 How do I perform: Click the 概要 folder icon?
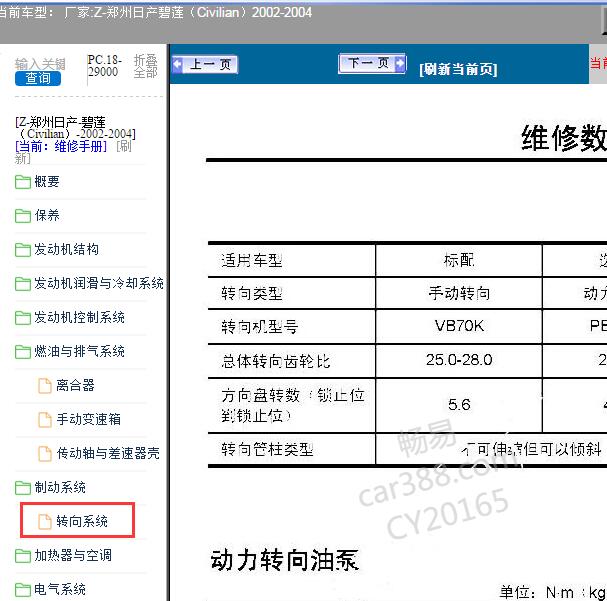23,182
